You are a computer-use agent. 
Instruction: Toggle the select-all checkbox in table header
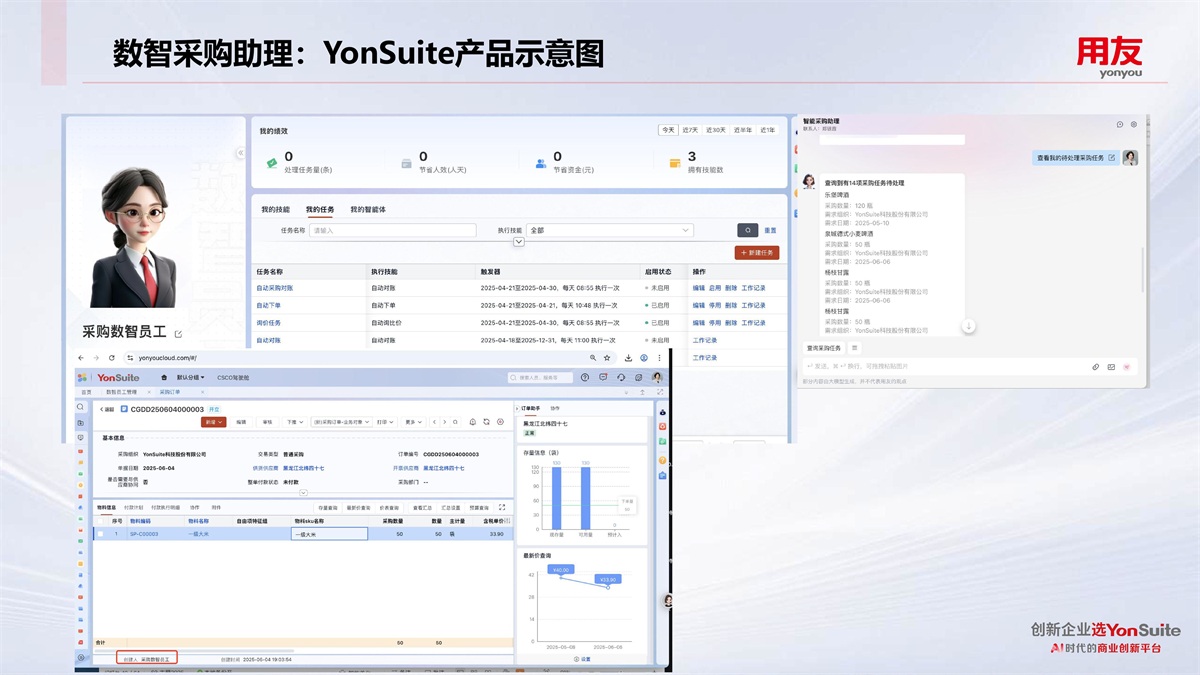100,521
